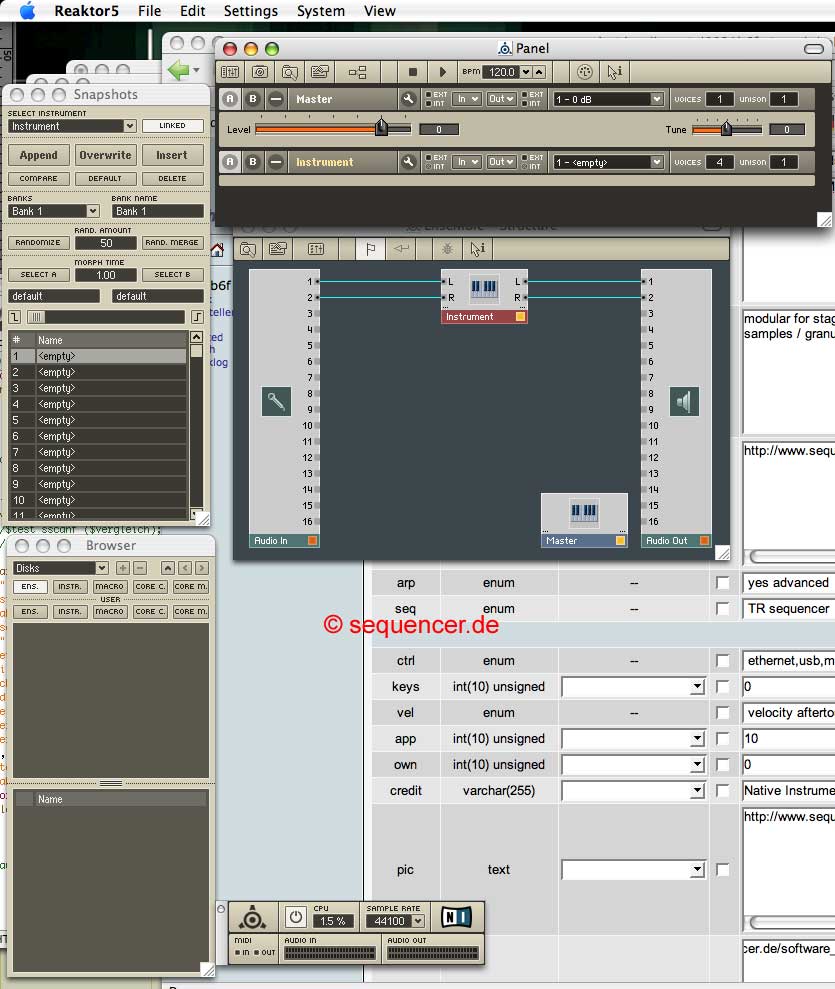Click the snapshot camera icon in Panel toolbar
Screen dimensions: 835x989
tap(260, 72)
